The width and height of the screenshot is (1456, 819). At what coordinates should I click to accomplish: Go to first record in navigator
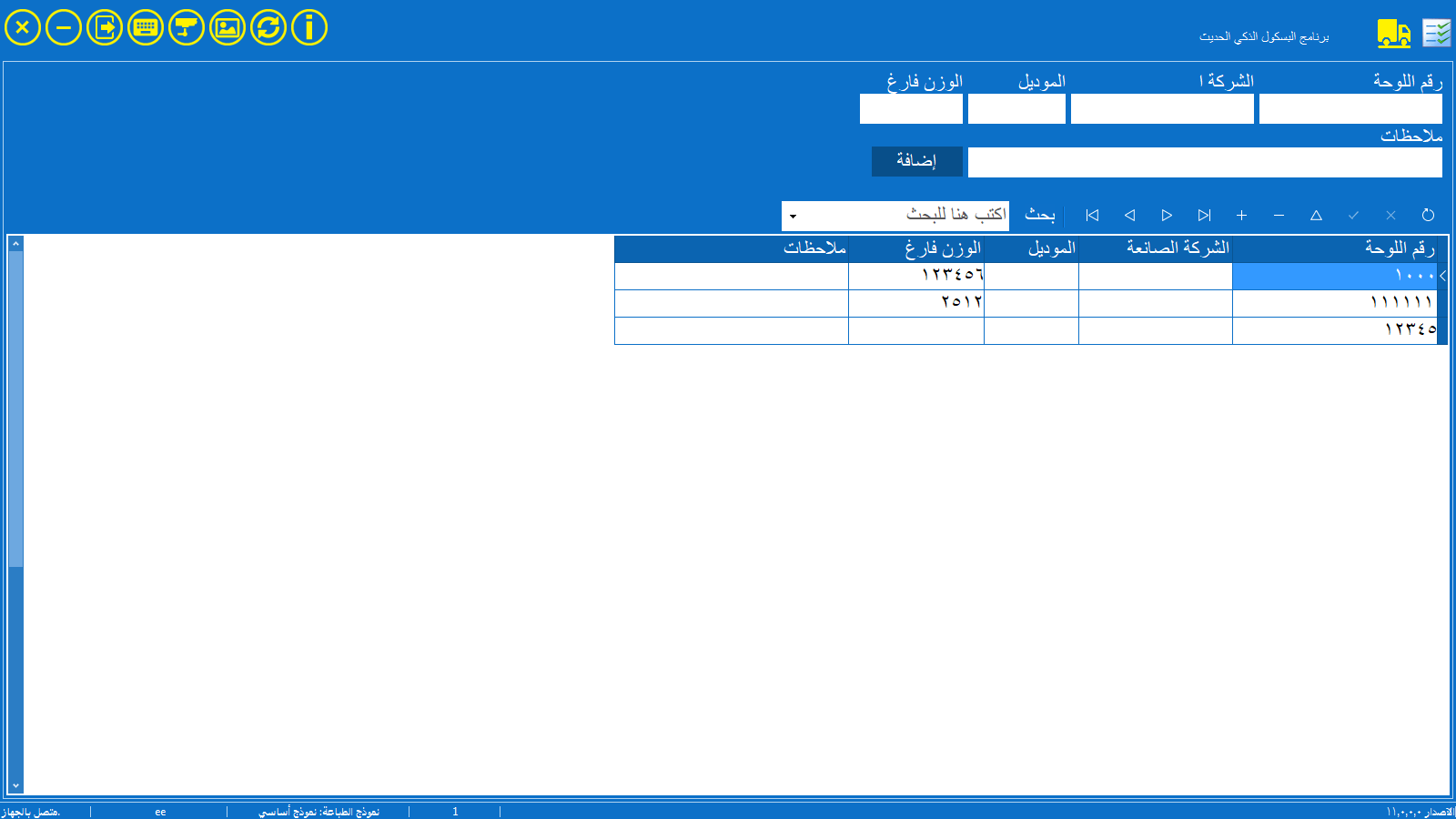point(1092,216)
